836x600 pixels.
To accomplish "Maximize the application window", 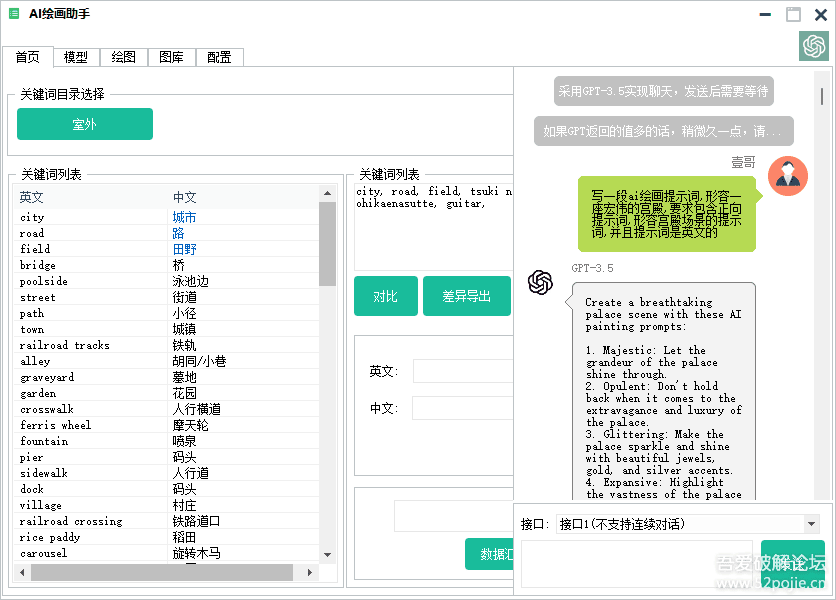I will (x=793, y=15).
